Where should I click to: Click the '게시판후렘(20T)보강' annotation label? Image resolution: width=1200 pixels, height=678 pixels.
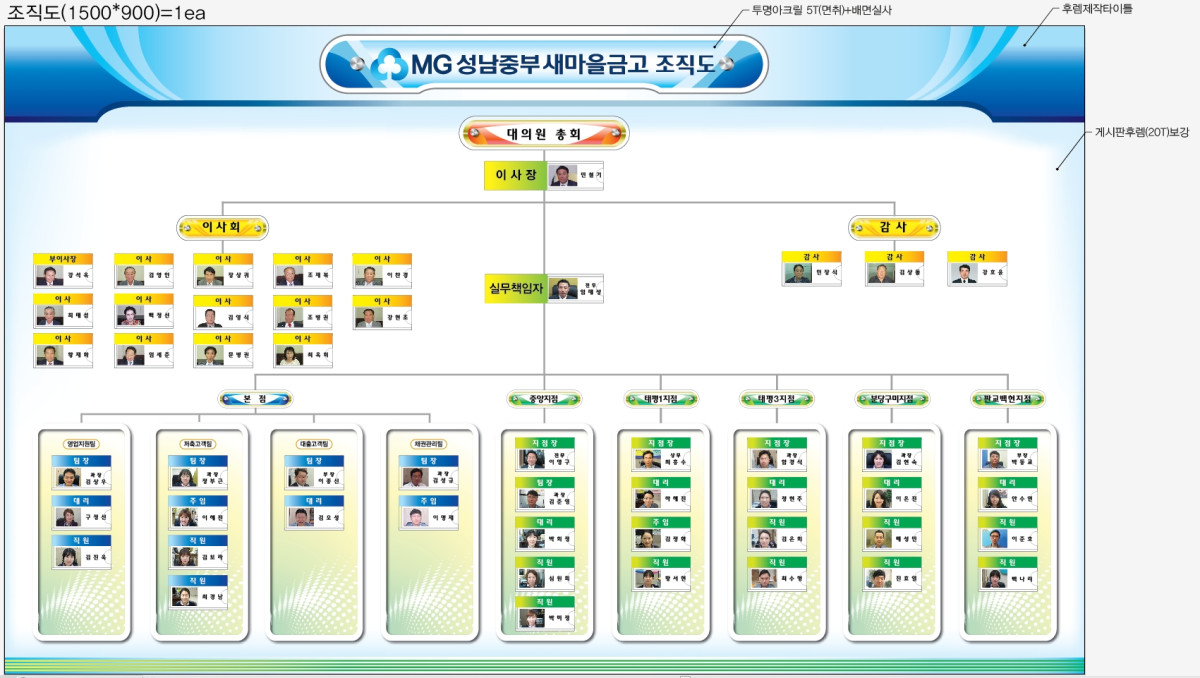[1142, 131]
